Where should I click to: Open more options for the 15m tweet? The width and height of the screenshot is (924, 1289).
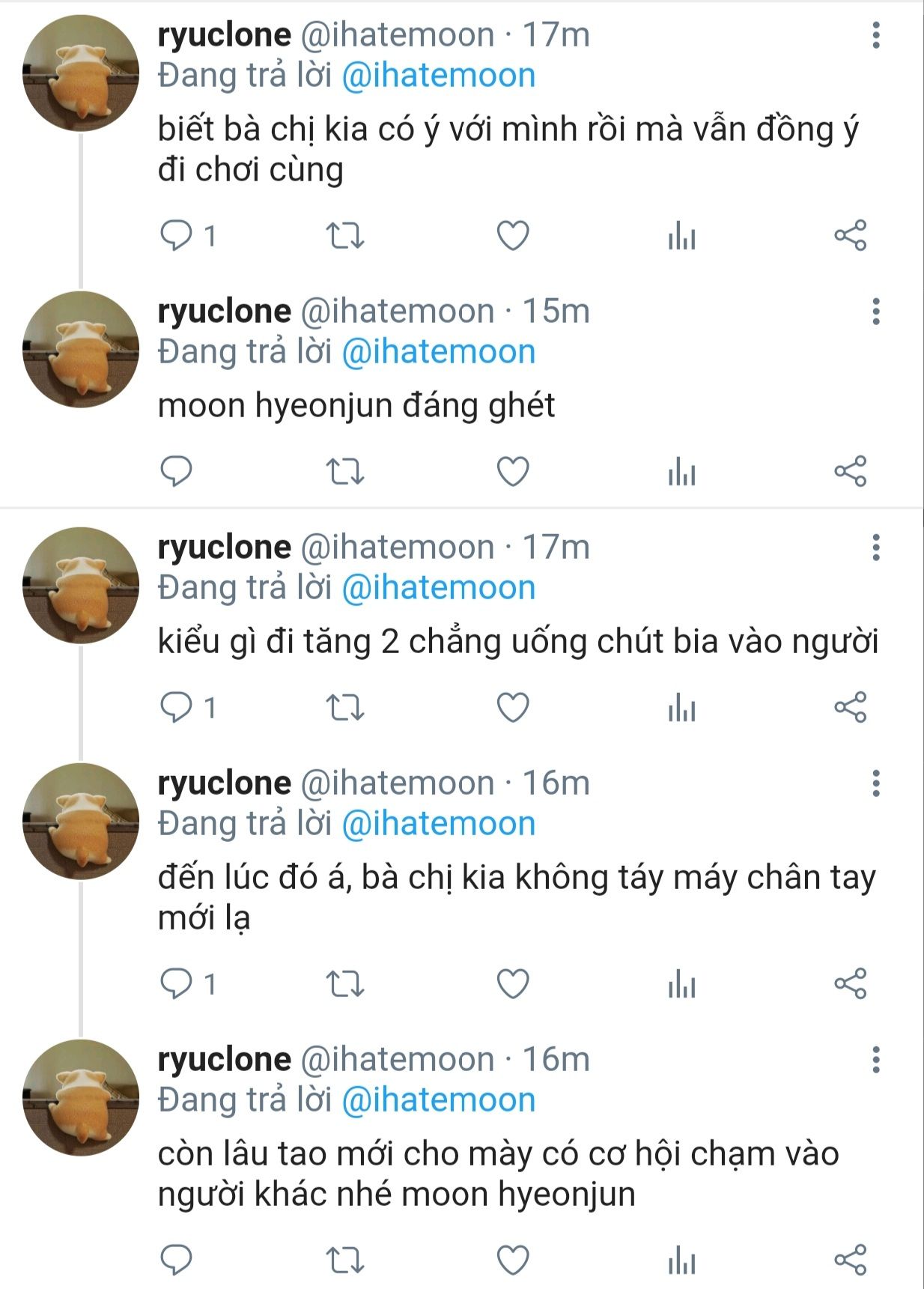875,312
